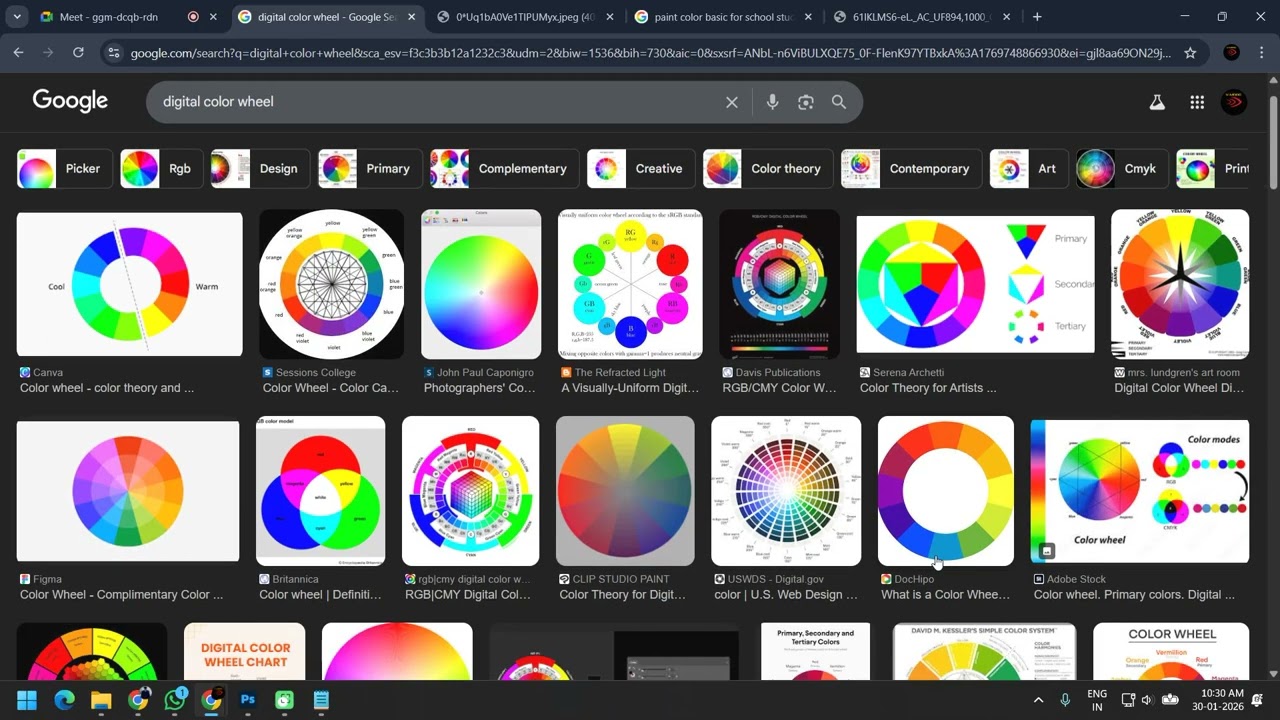
Task: Open USWDS Digital.gov color image
Action: (x=786, y=491)
